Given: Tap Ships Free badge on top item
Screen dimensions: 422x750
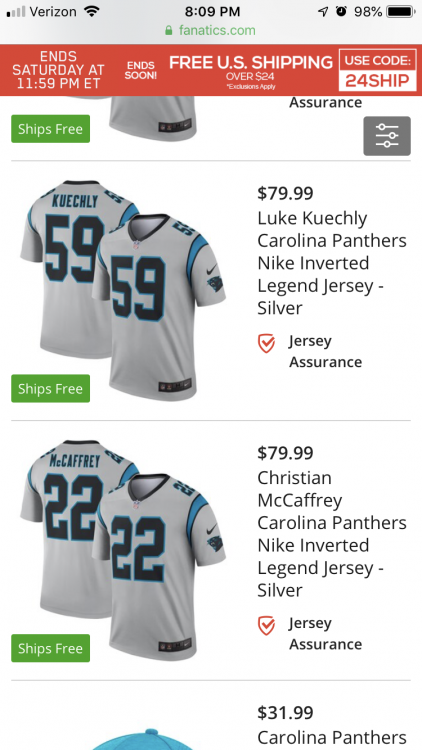Looking at the screenshot, I should point(51,129).
